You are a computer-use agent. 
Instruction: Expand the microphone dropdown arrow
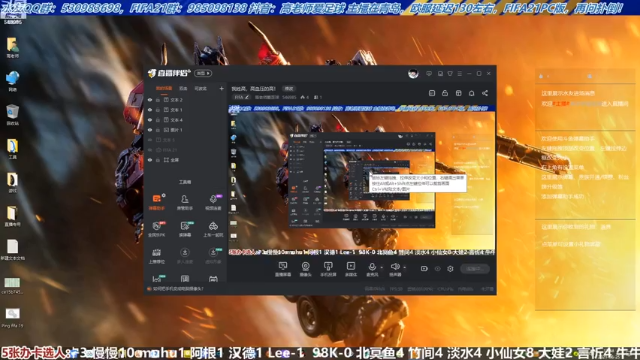[x=382, y=268]
